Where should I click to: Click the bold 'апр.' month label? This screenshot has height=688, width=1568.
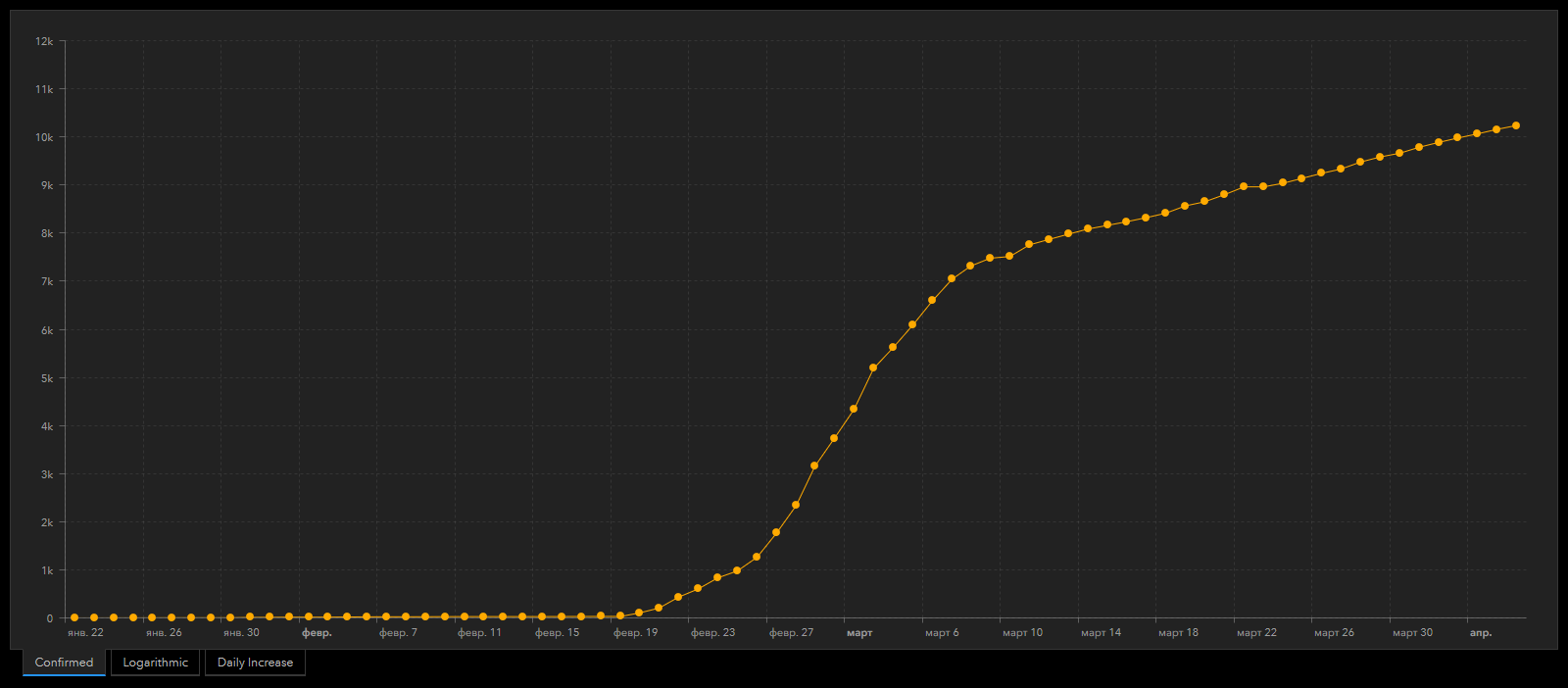(1481, 633)
